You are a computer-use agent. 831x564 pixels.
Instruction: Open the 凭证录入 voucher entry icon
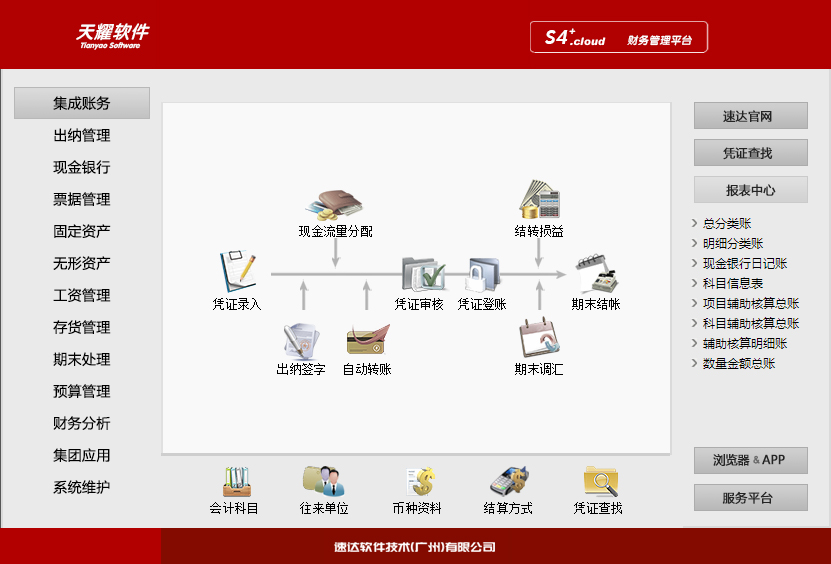click(237, 271)
